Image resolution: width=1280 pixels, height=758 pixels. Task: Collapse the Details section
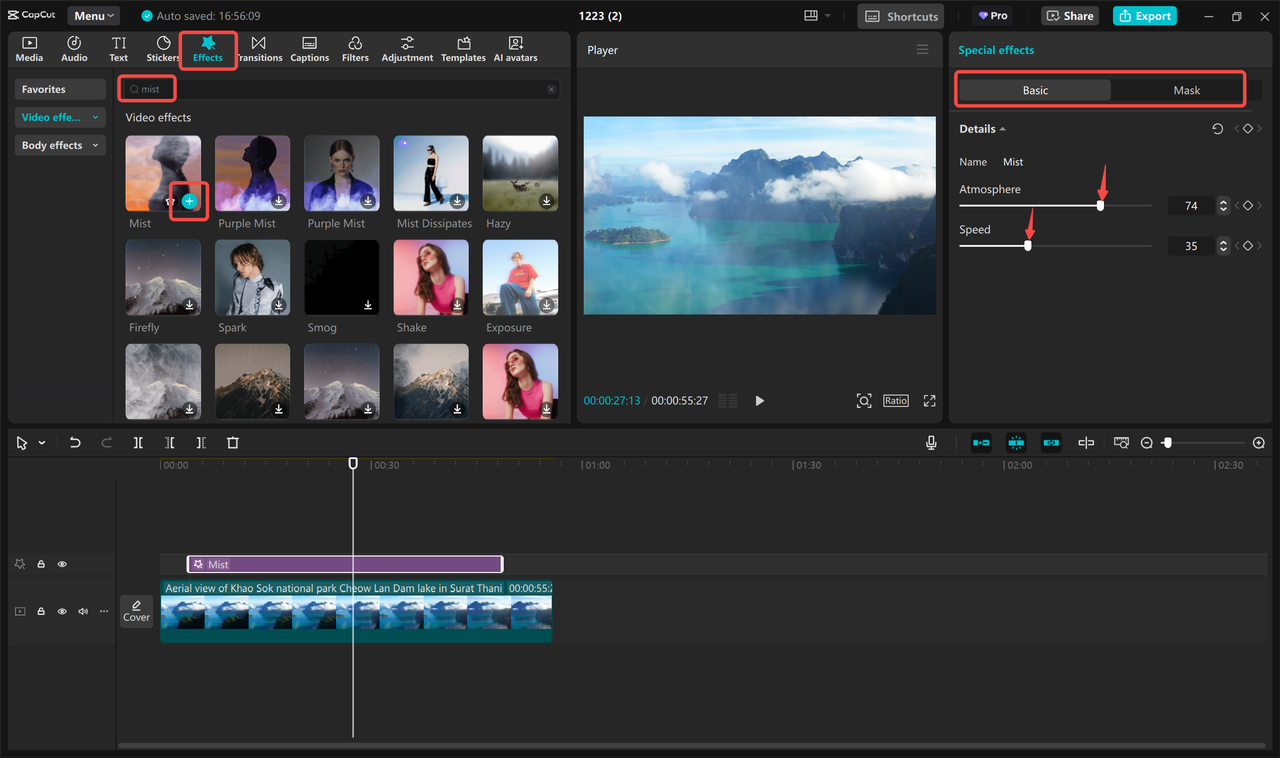[x=982, y=129]
